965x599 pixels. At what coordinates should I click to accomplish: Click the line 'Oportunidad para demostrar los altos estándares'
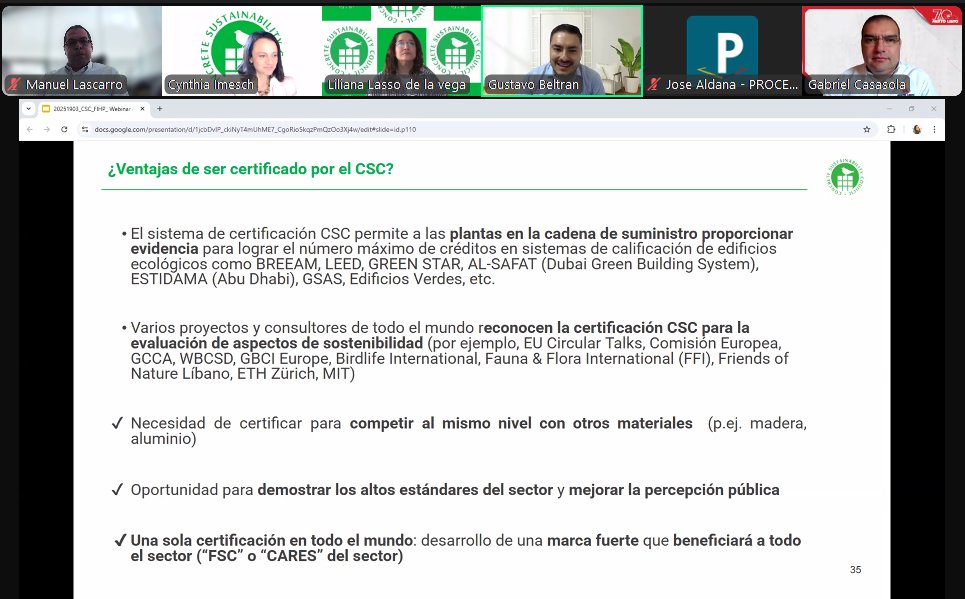(446, 489)
